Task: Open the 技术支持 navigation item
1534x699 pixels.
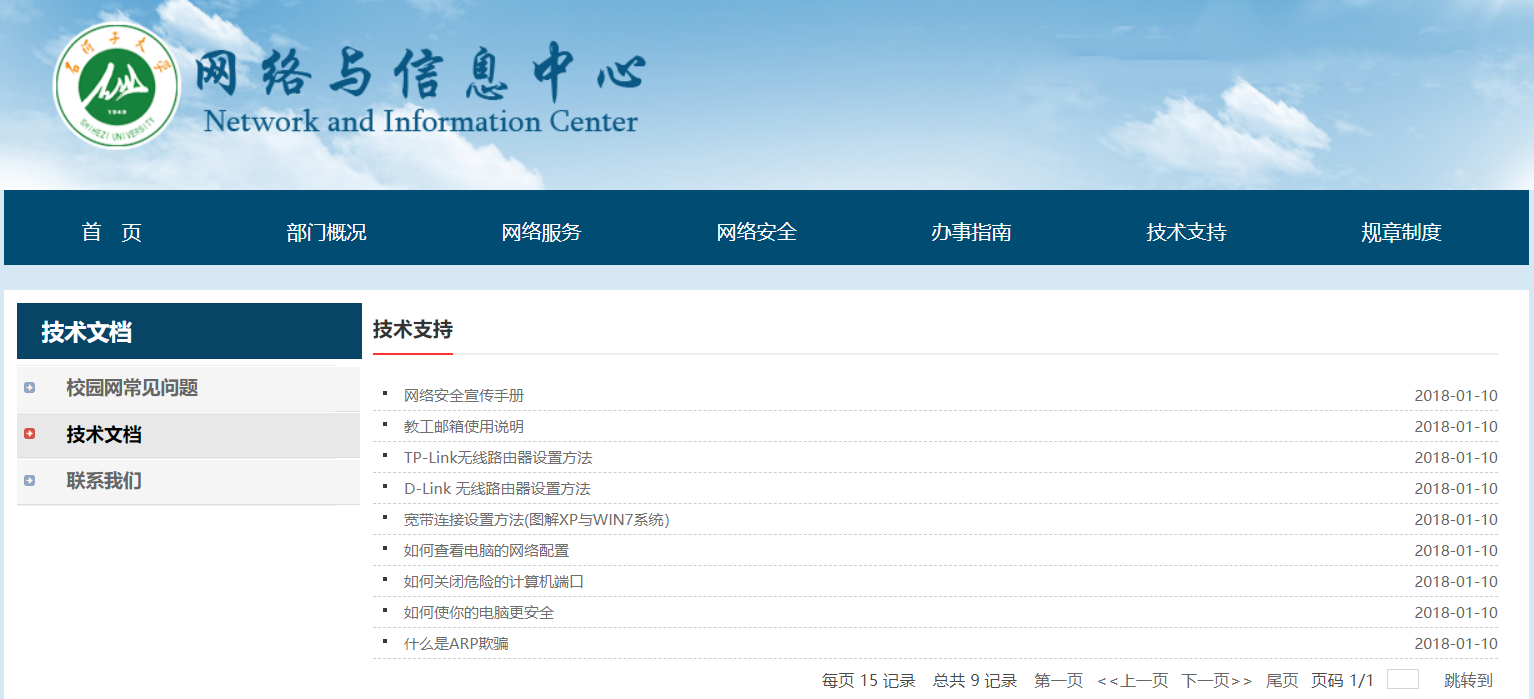Action: (x=1186, y=232)
